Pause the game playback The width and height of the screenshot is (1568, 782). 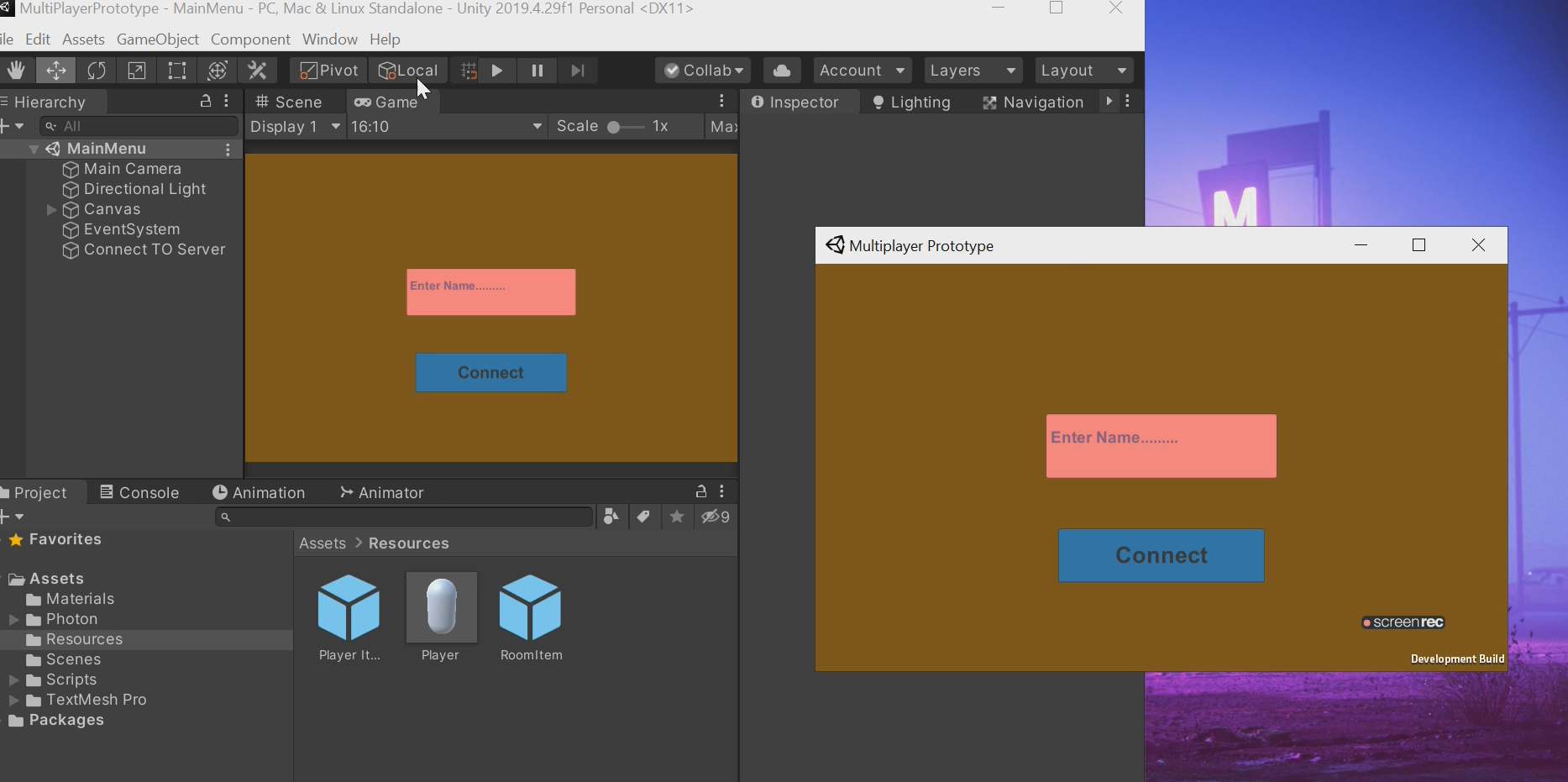538,71
